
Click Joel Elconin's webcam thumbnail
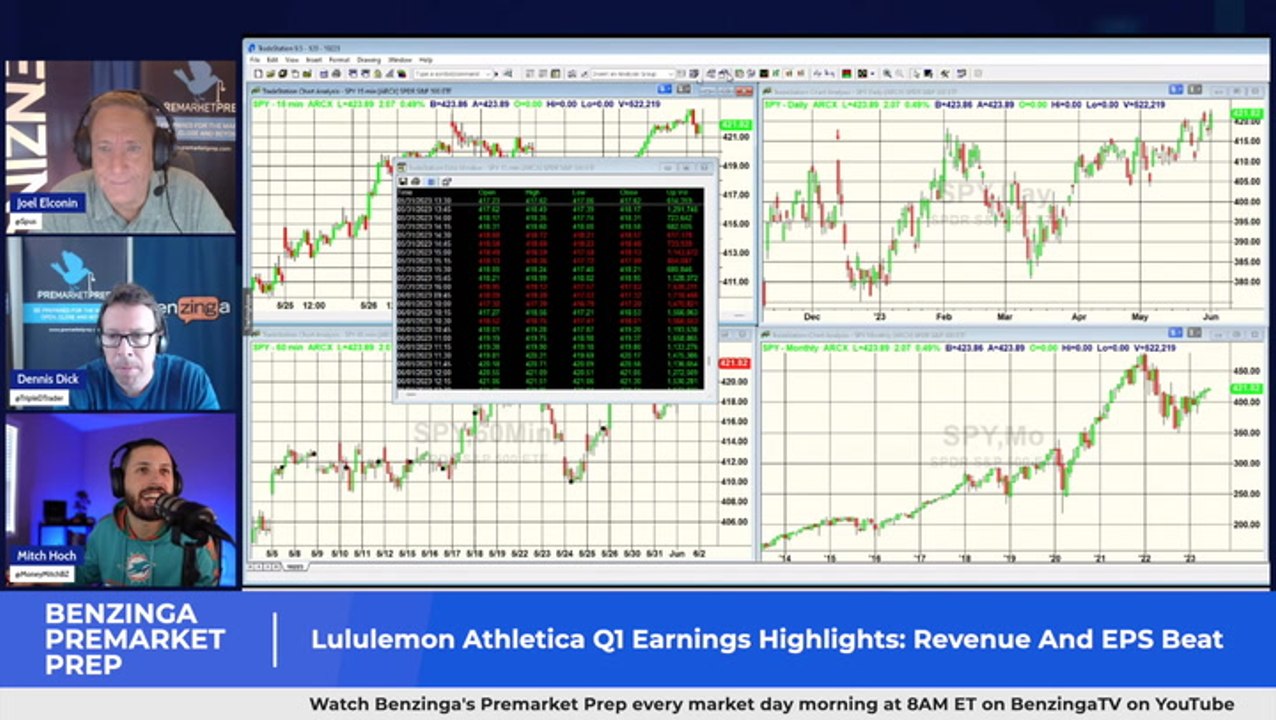click(x=121, y=147)
